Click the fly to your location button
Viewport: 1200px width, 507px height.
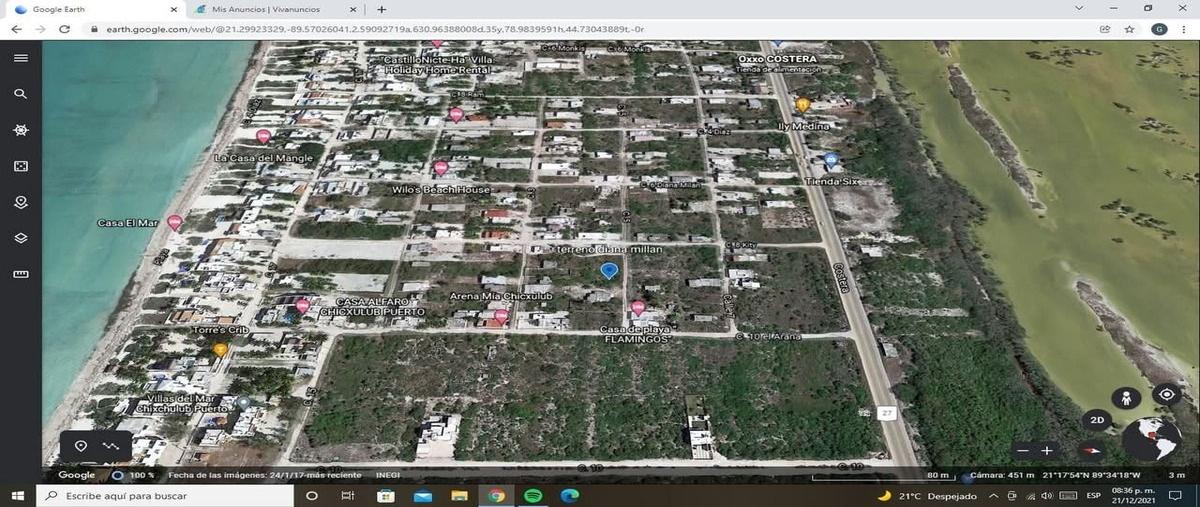click(1166, 394)
